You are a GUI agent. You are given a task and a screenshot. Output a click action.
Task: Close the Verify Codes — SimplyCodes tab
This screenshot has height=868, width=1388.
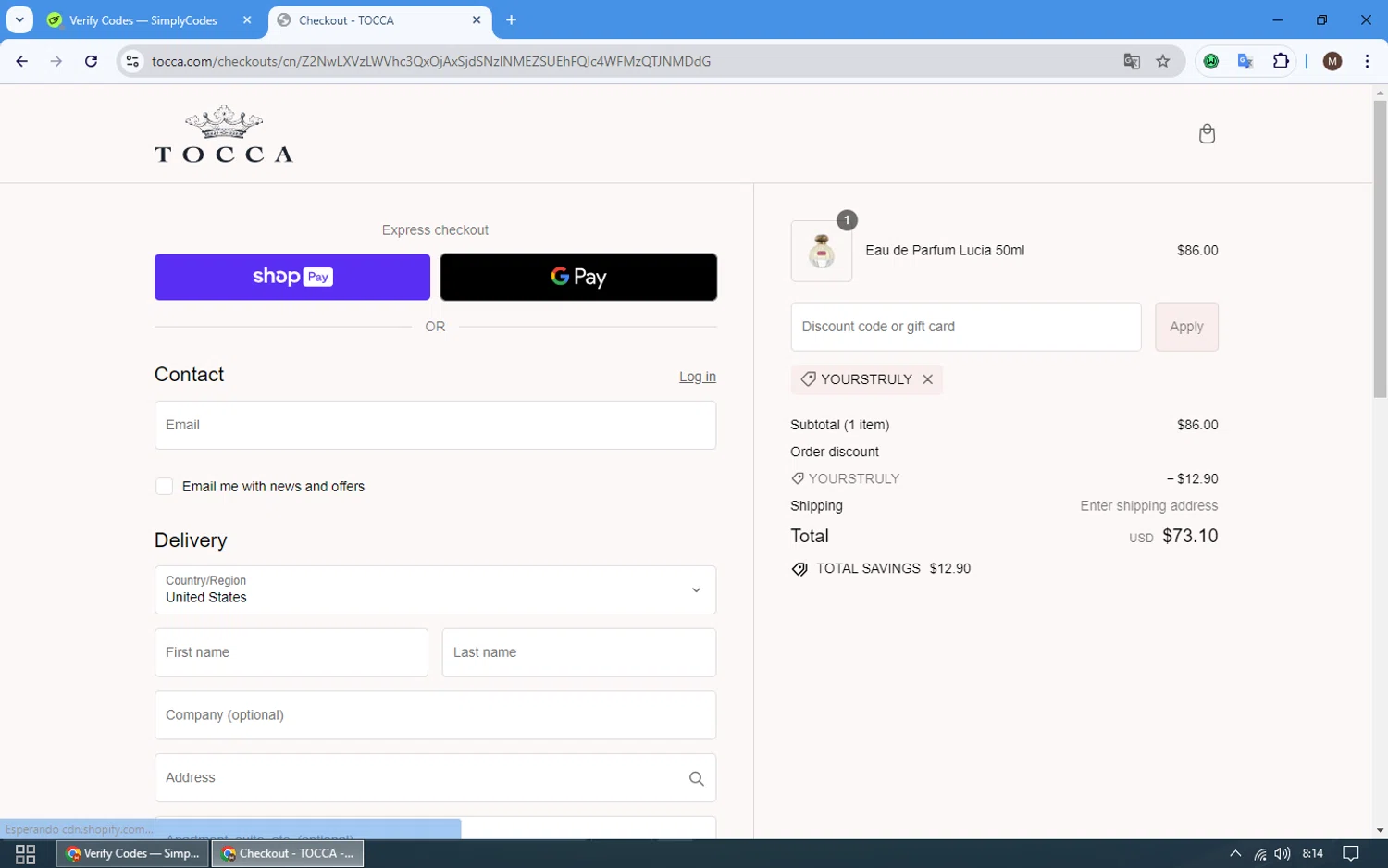pyautogui.click(x=247, y=19)
